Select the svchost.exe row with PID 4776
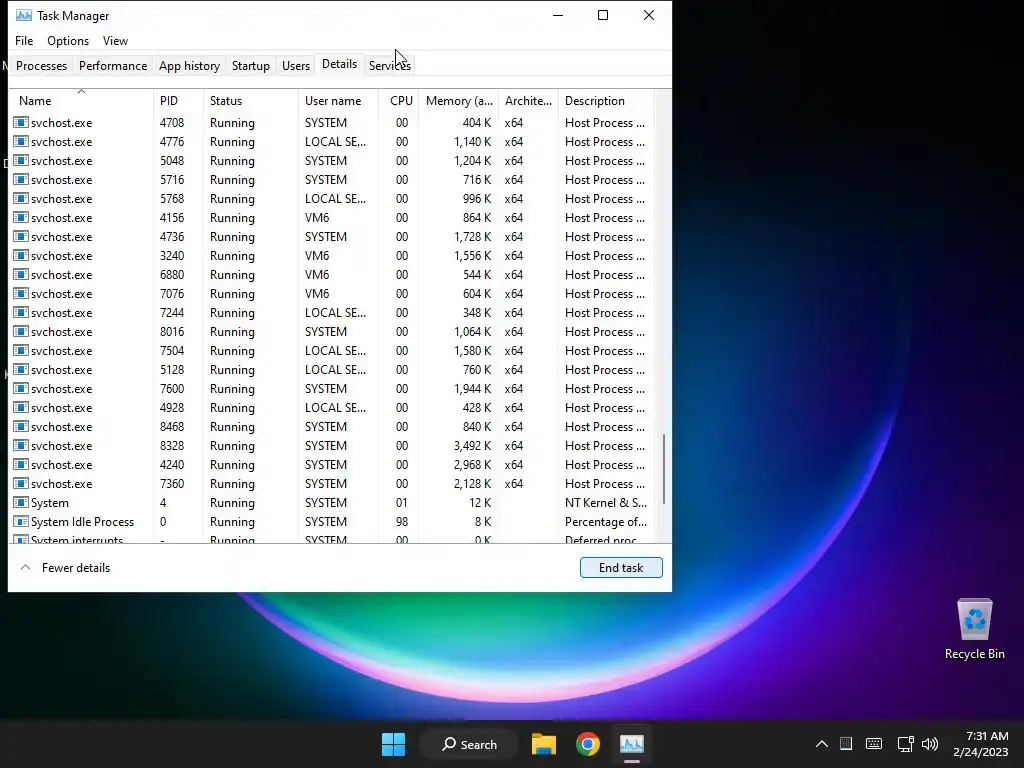The image size is (1024, 768). coord(332,142)
